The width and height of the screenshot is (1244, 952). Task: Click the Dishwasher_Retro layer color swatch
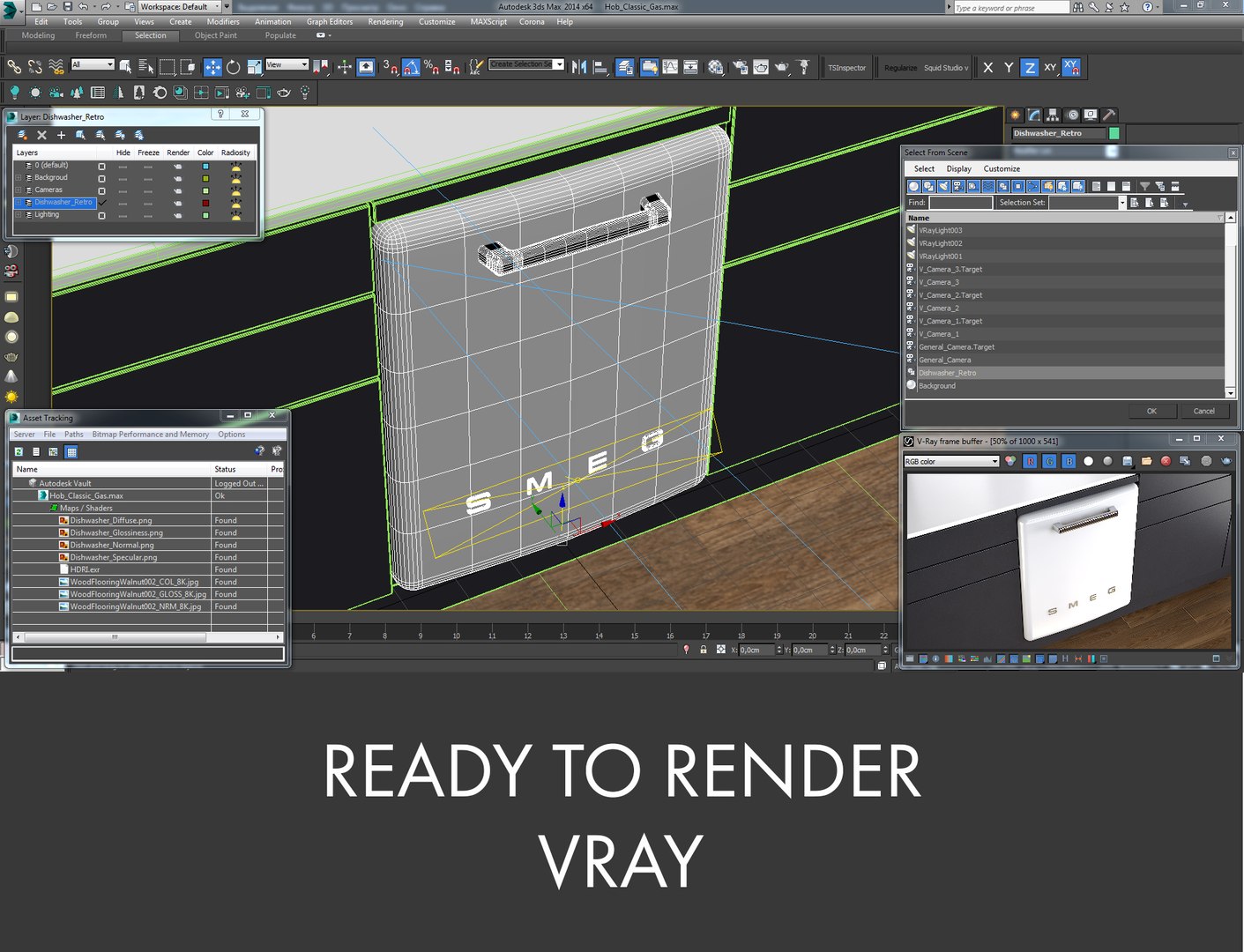[205, 203]
